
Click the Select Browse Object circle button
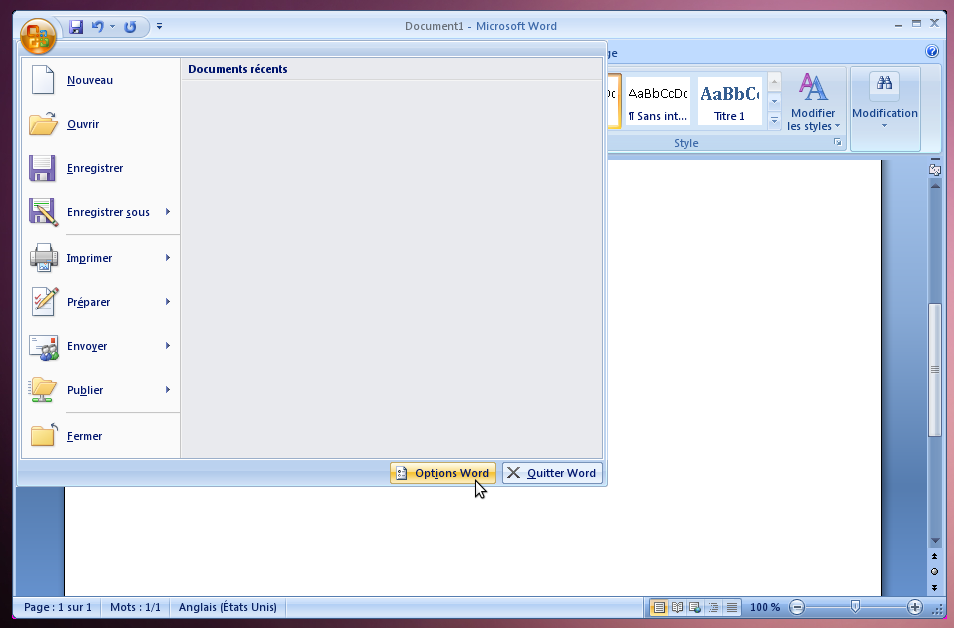tap(935, 571)
